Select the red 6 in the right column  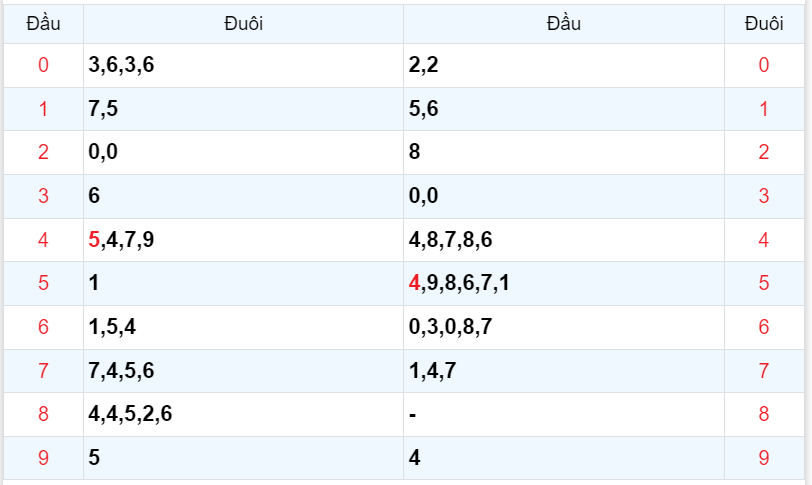[x=764, y=327]
